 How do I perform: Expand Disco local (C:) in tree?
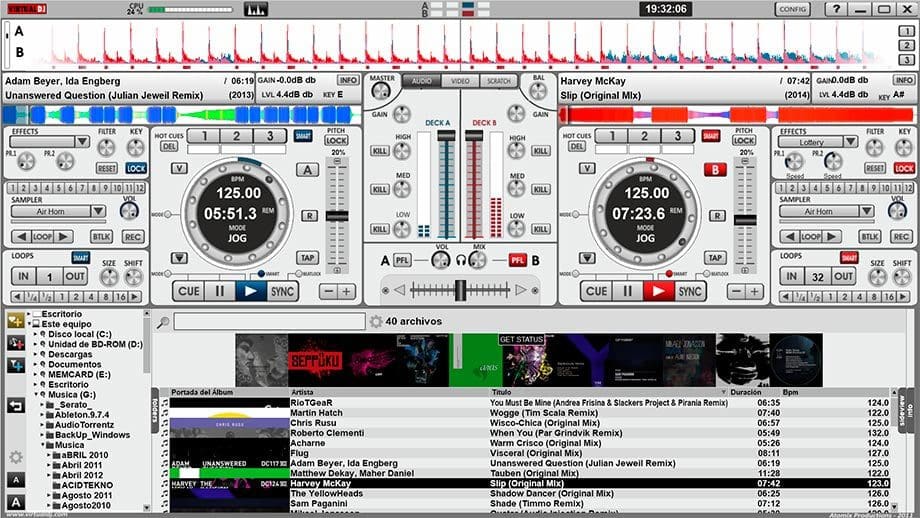point(35,334)
